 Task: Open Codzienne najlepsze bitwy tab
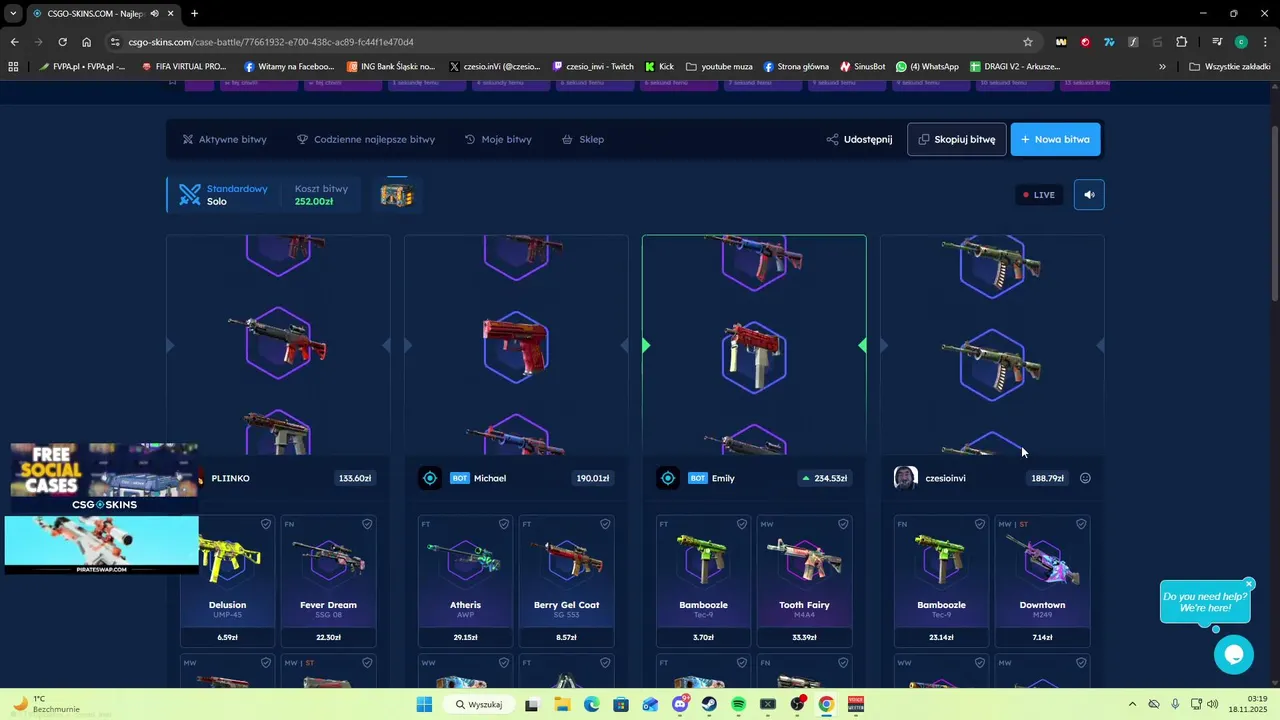[x=366, y=140]
